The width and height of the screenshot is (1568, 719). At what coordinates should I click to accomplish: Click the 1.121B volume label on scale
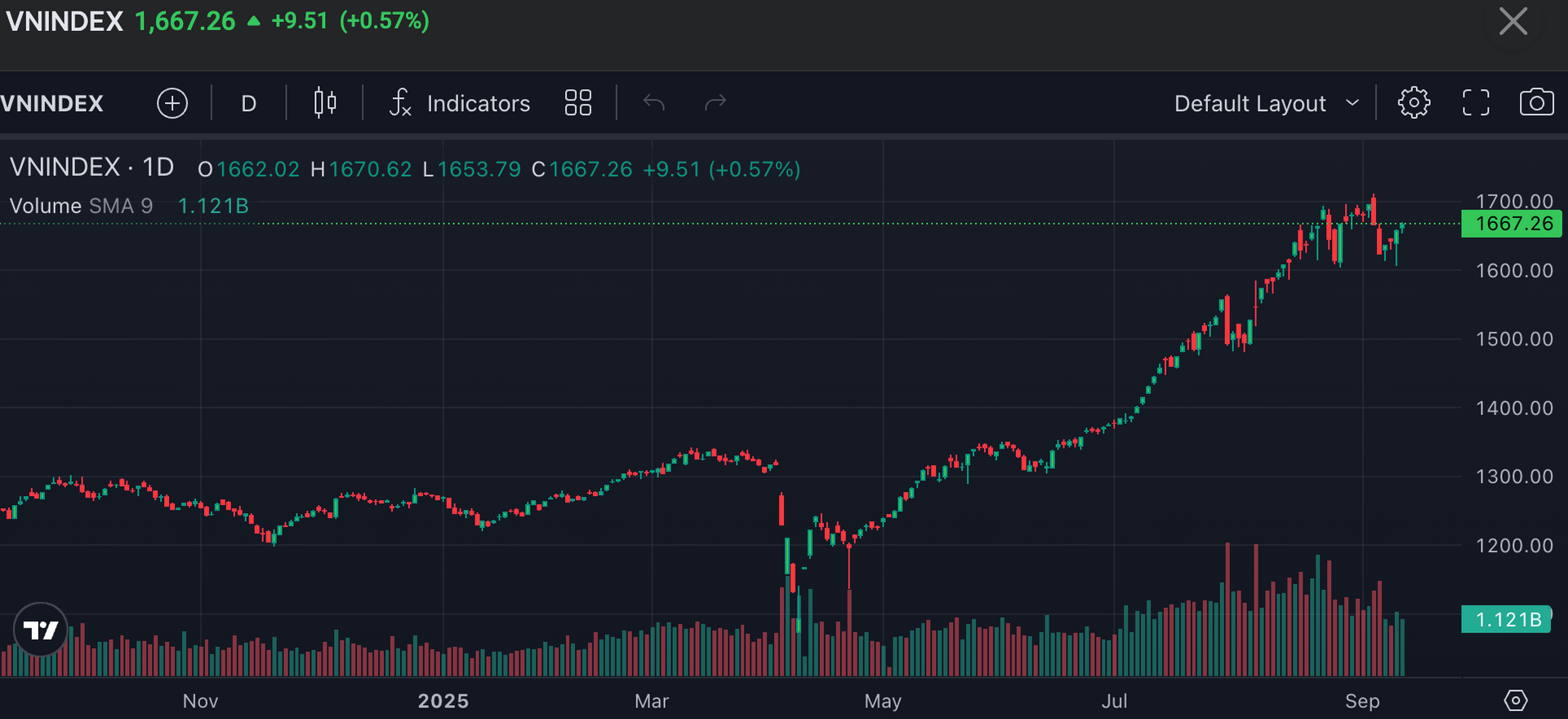click(1506, 620)
